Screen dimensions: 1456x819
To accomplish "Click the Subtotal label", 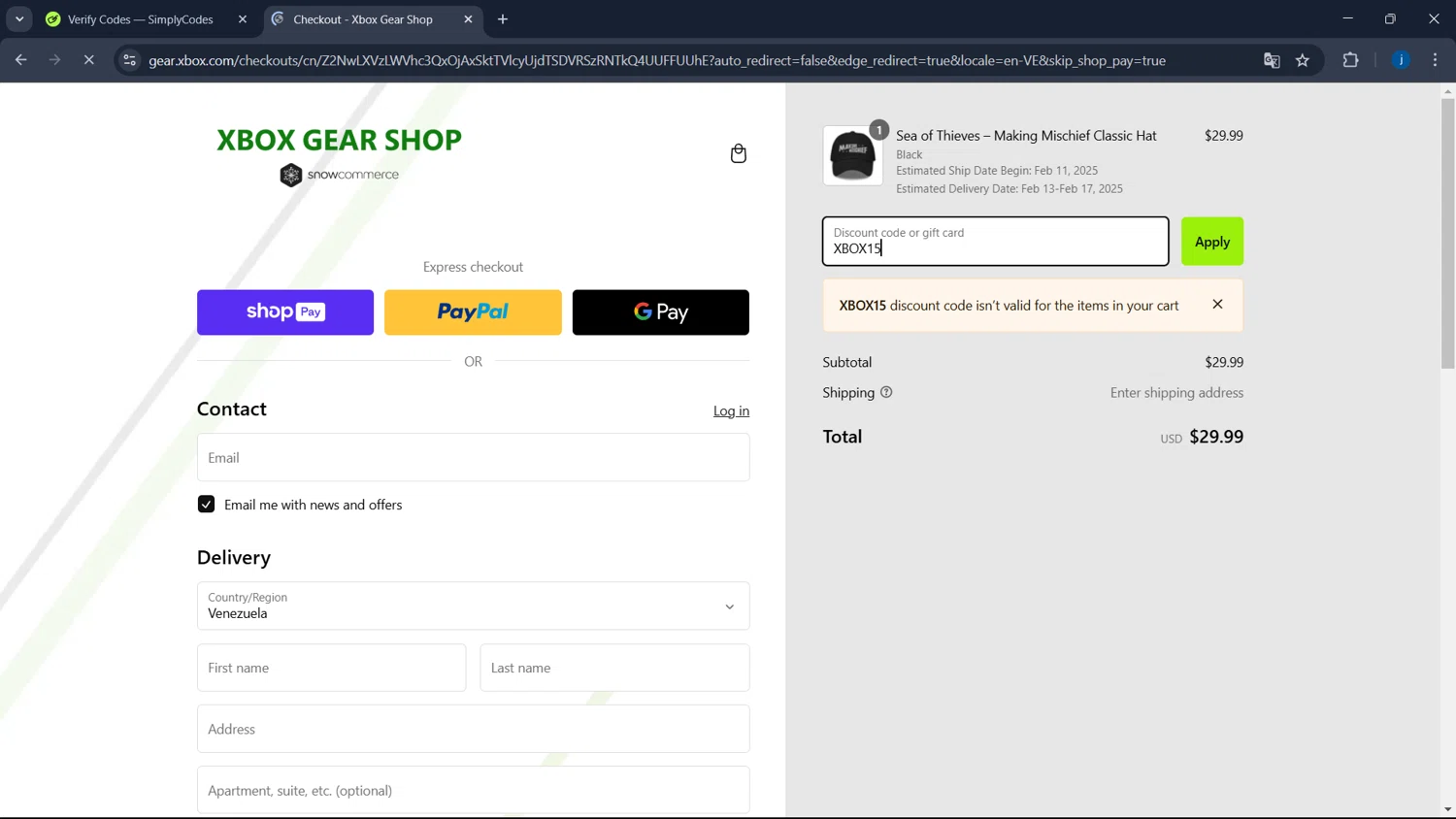I will 847,362.
